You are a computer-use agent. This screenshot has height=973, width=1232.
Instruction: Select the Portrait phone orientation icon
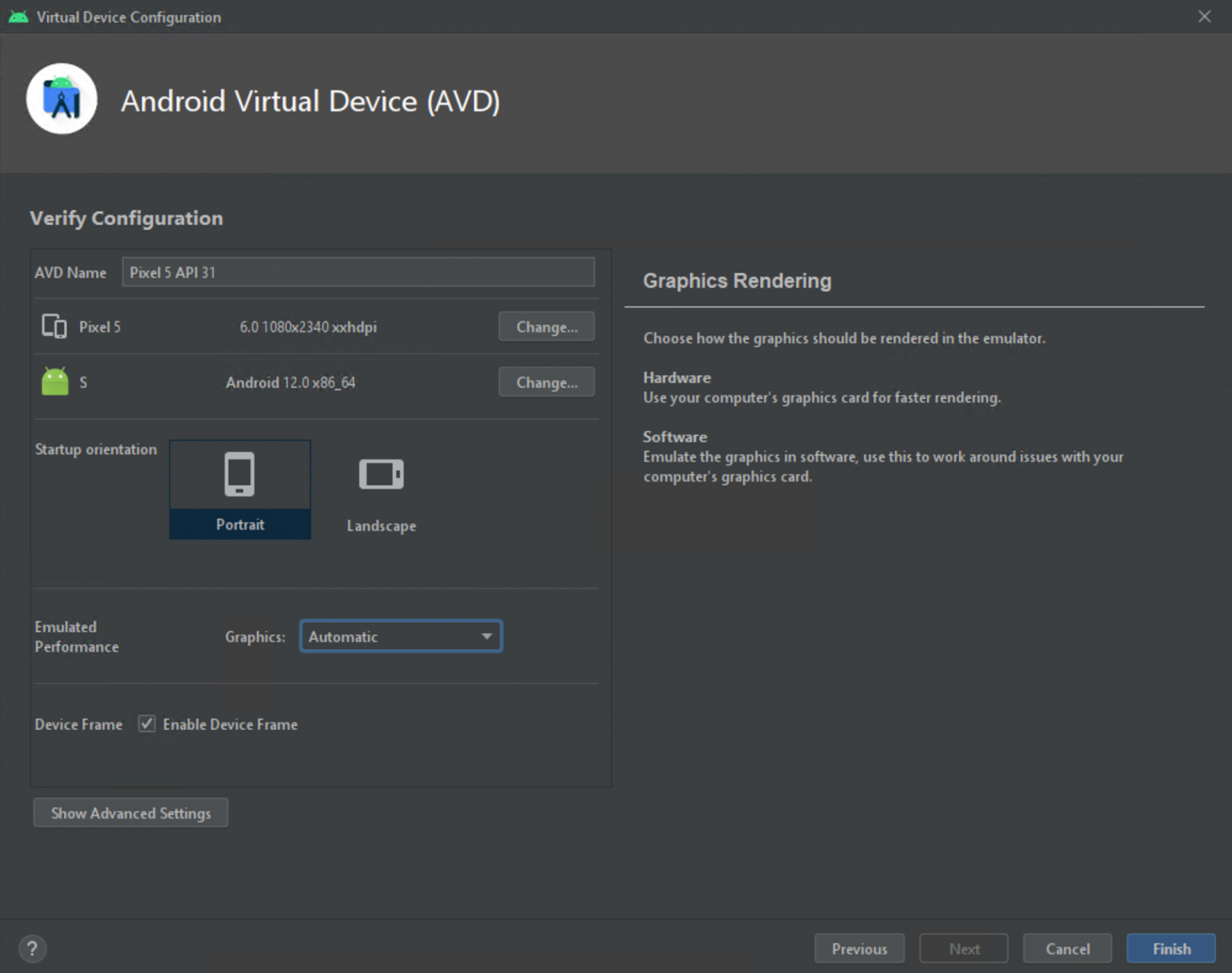tap(239, 474)
